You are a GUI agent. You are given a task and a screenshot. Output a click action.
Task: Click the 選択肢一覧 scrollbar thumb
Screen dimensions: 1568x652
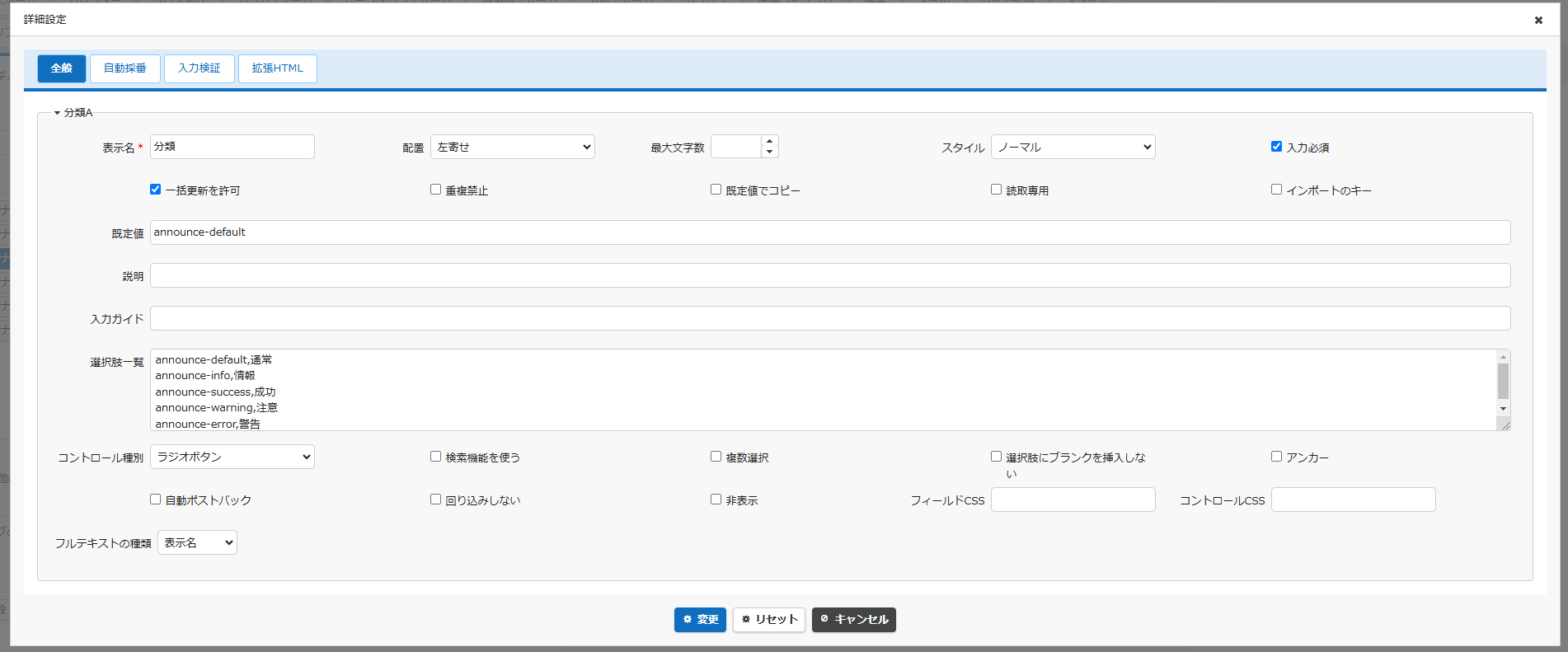click(x=1504, y=382)
